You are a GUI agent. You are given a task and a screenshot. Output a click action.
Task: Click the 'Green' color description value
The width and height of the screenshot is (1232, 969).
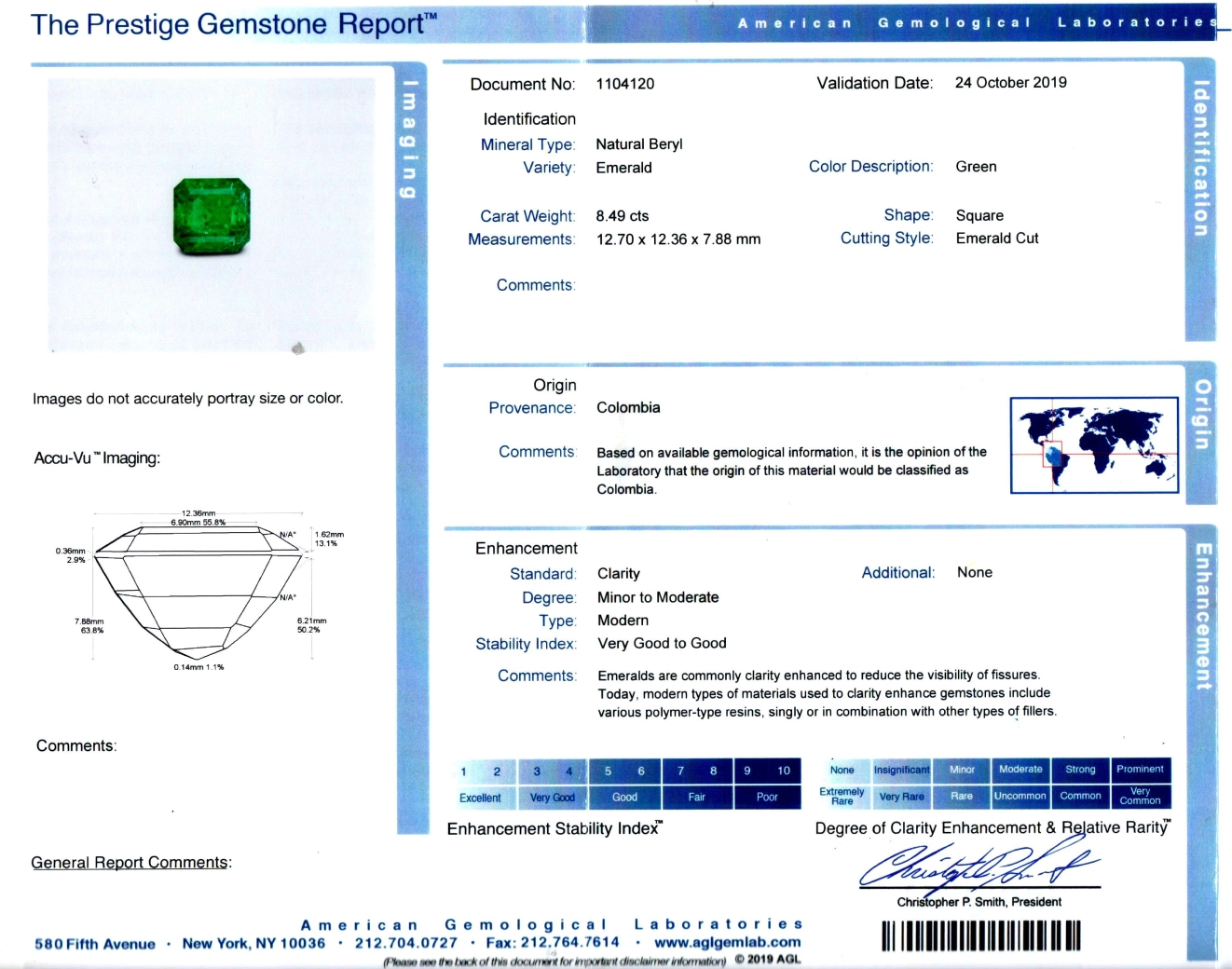976,167
